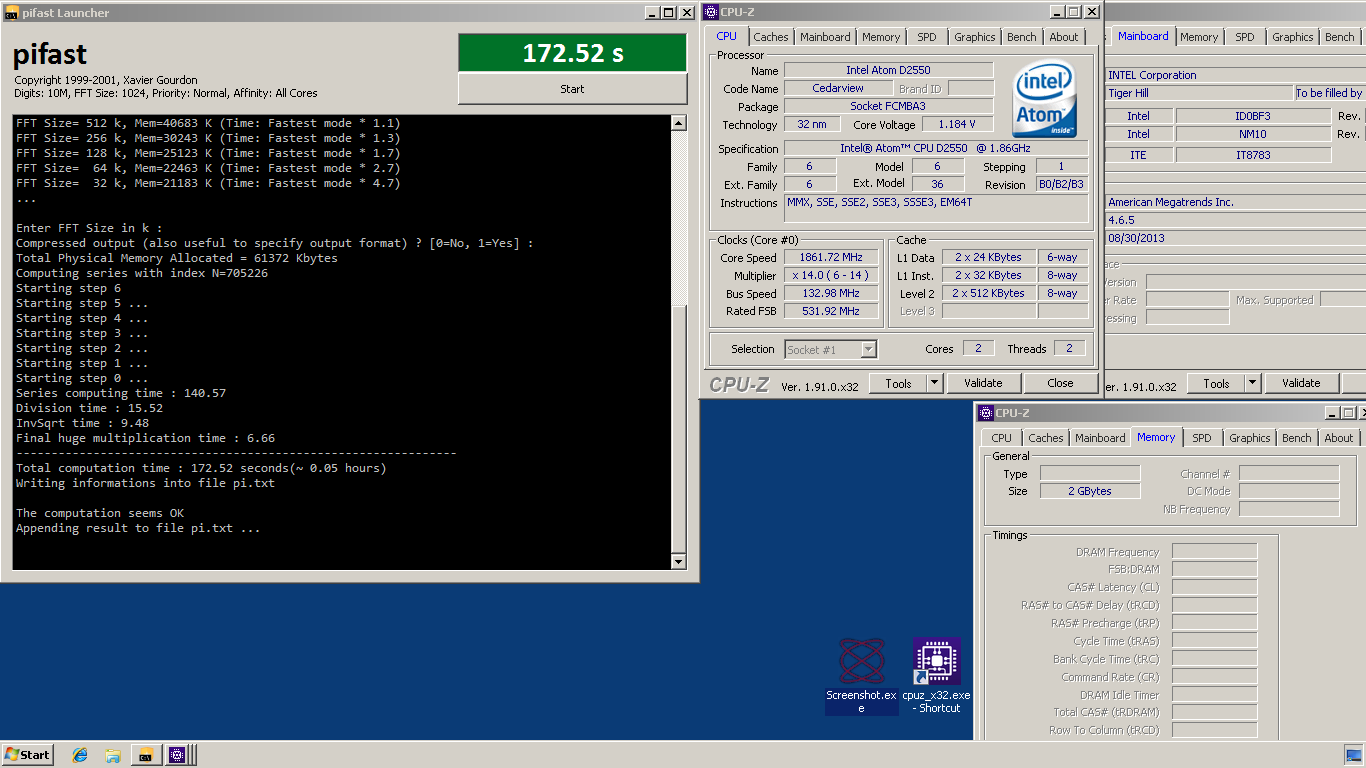This screenshot has width=1366, height=768.
Task: Click pifast Launcher title bar icon
Action: [x=10, y=13]
